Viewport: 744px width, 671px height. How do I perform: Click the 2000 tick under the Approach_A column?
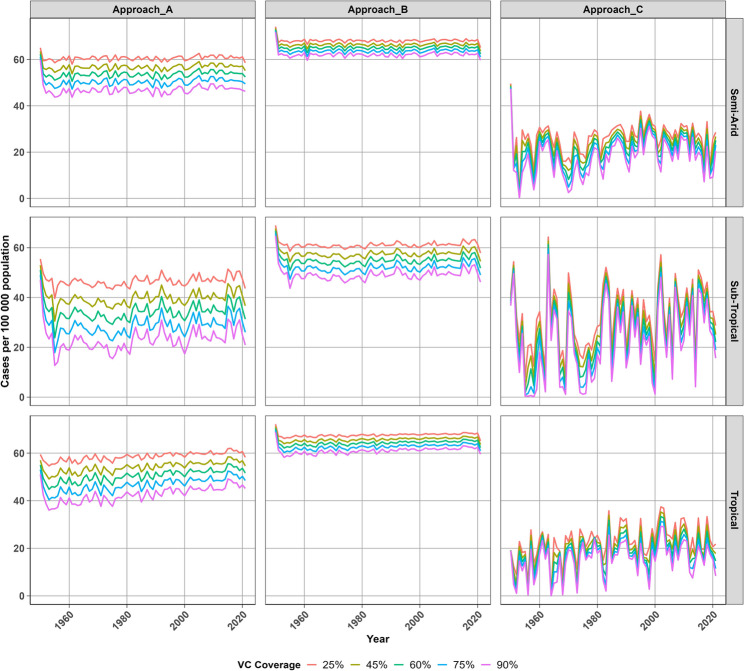[x=179, y=620]
